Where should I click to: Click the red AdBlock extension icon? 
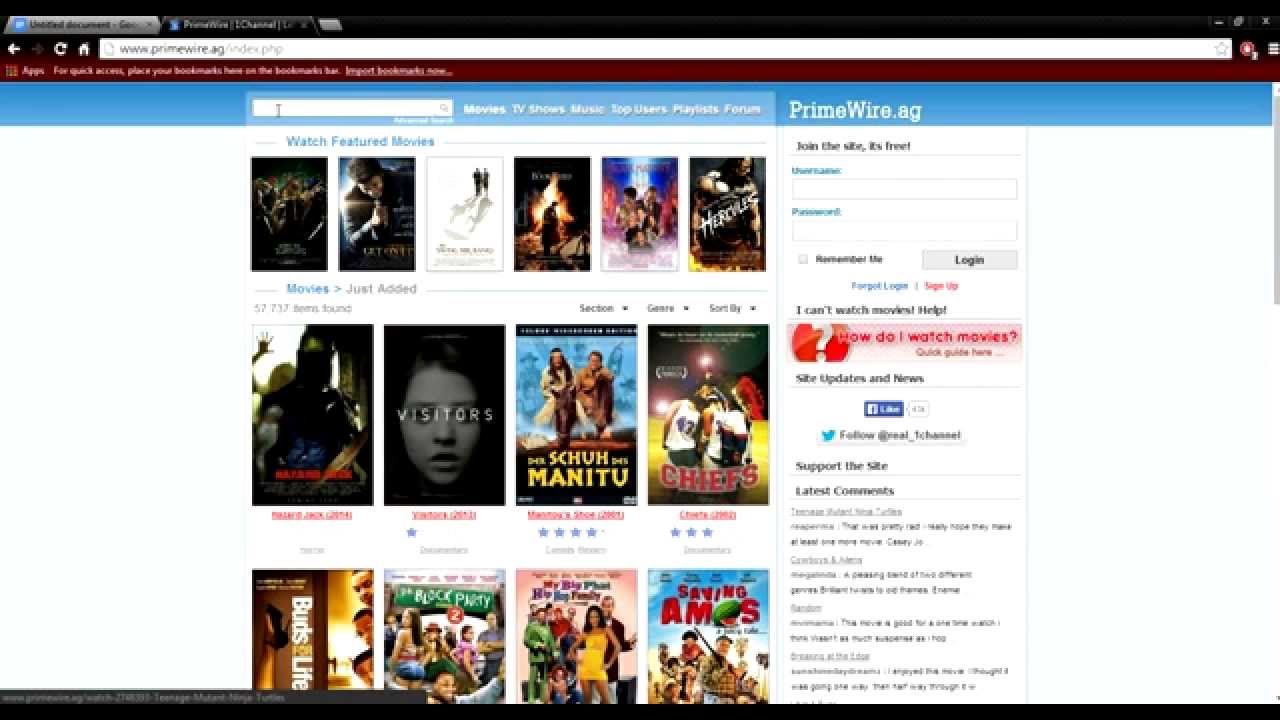coord(1247,49)
